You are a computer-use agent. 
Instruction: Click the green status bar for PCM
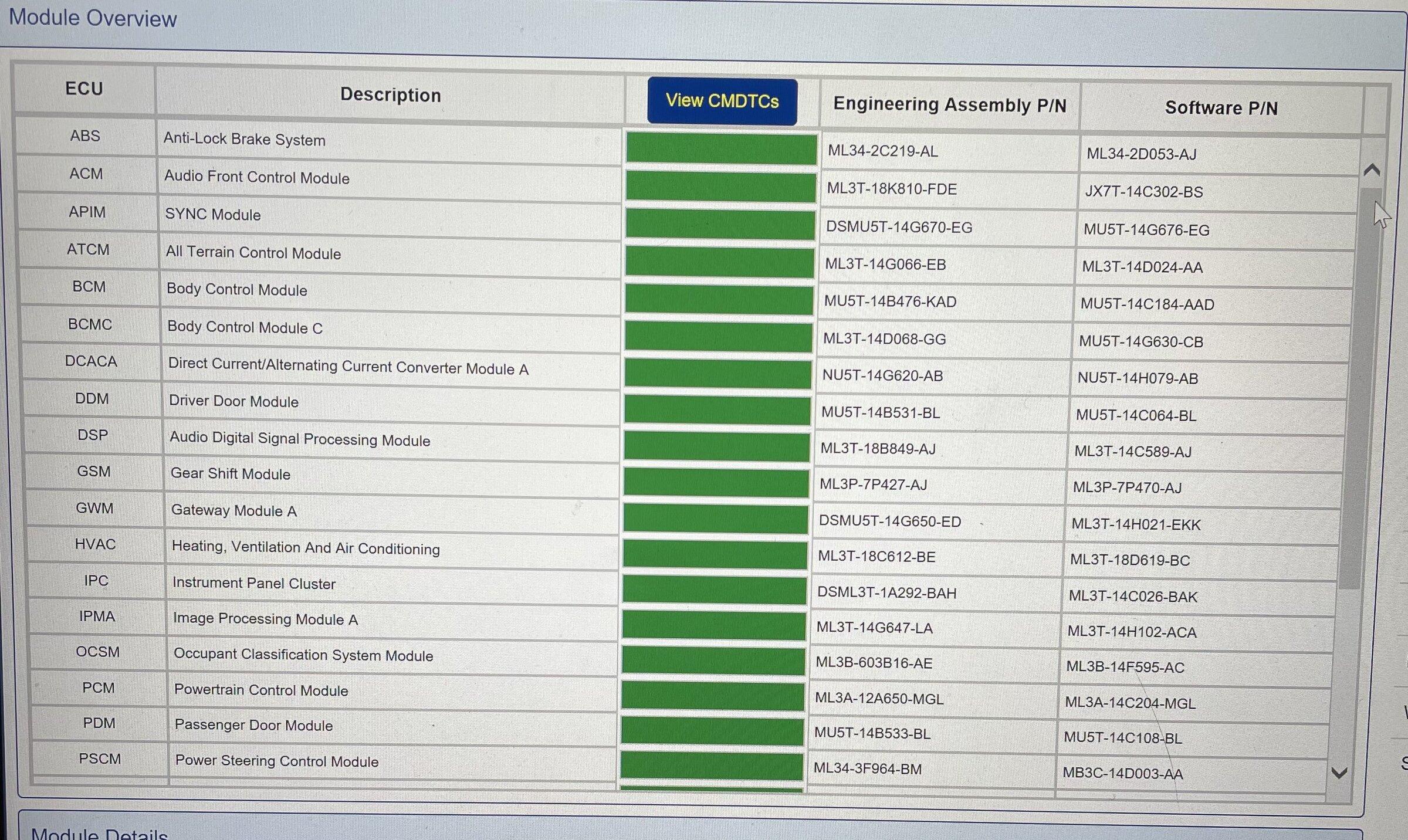click(x=713, y=696)
